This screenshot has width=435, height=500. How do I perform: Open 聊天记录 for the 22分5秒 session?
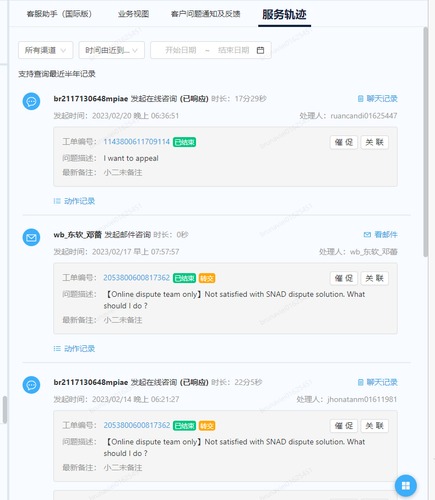378,382
